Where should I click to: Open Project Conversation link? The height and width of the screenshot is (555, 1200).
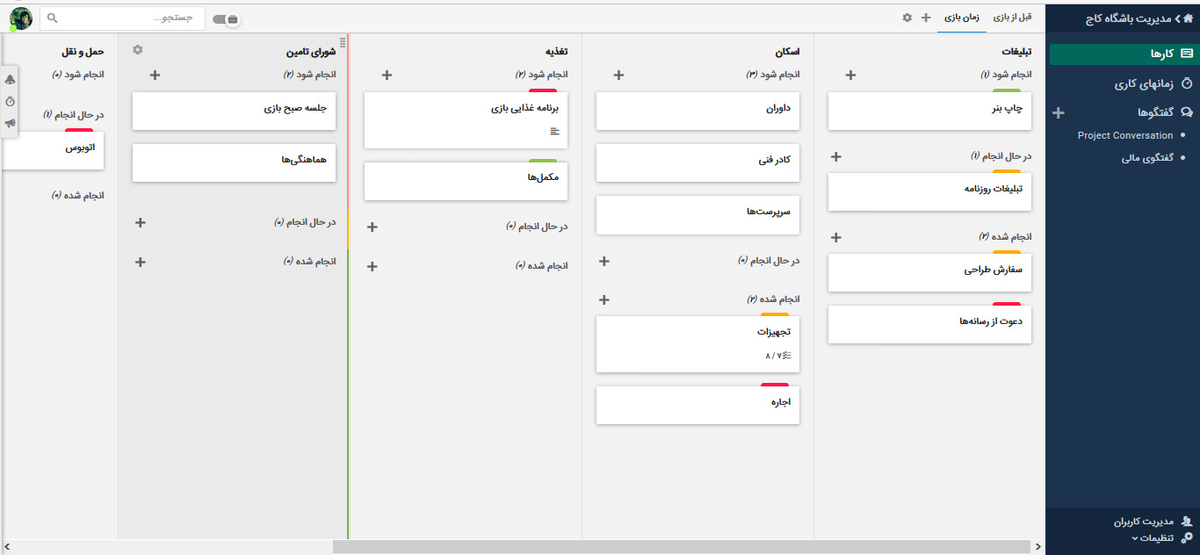point(1125,135)
